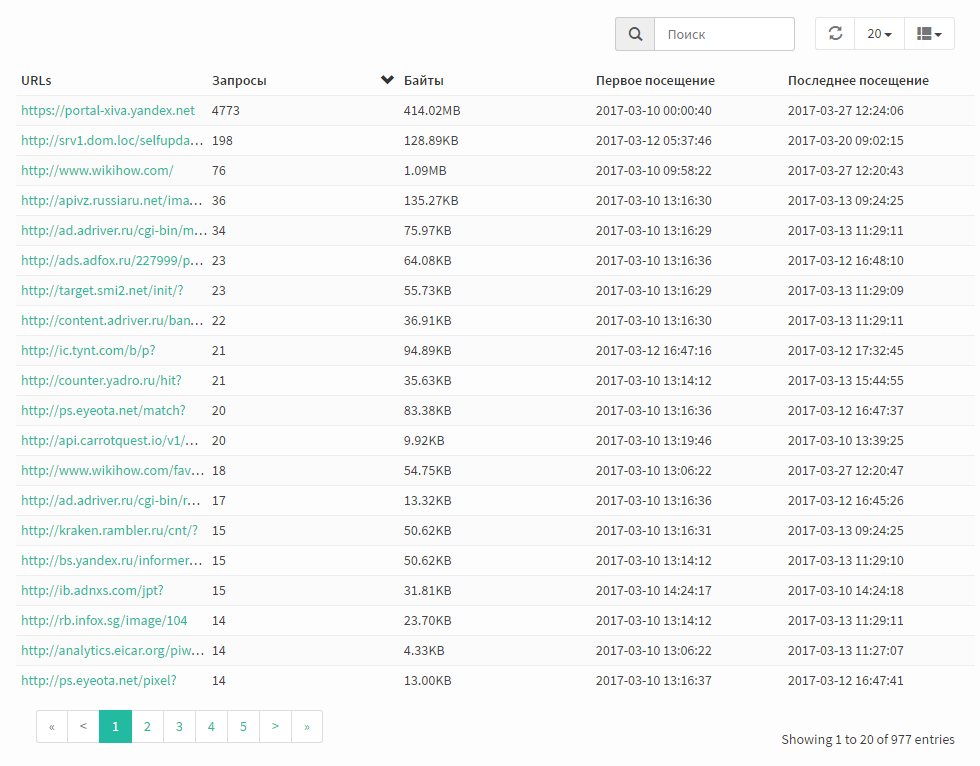980x766 pixels.
Task: Sort by Первое посещение column header
Action: point(655,81)
